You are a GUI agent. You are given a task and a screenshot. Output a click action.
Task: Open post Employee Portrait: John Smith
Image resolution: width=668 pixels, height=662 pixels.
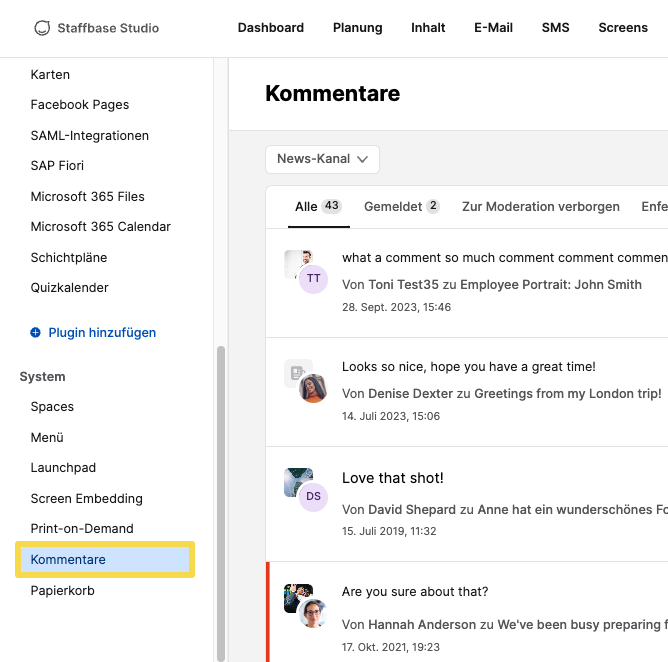[x=550, y=285]
